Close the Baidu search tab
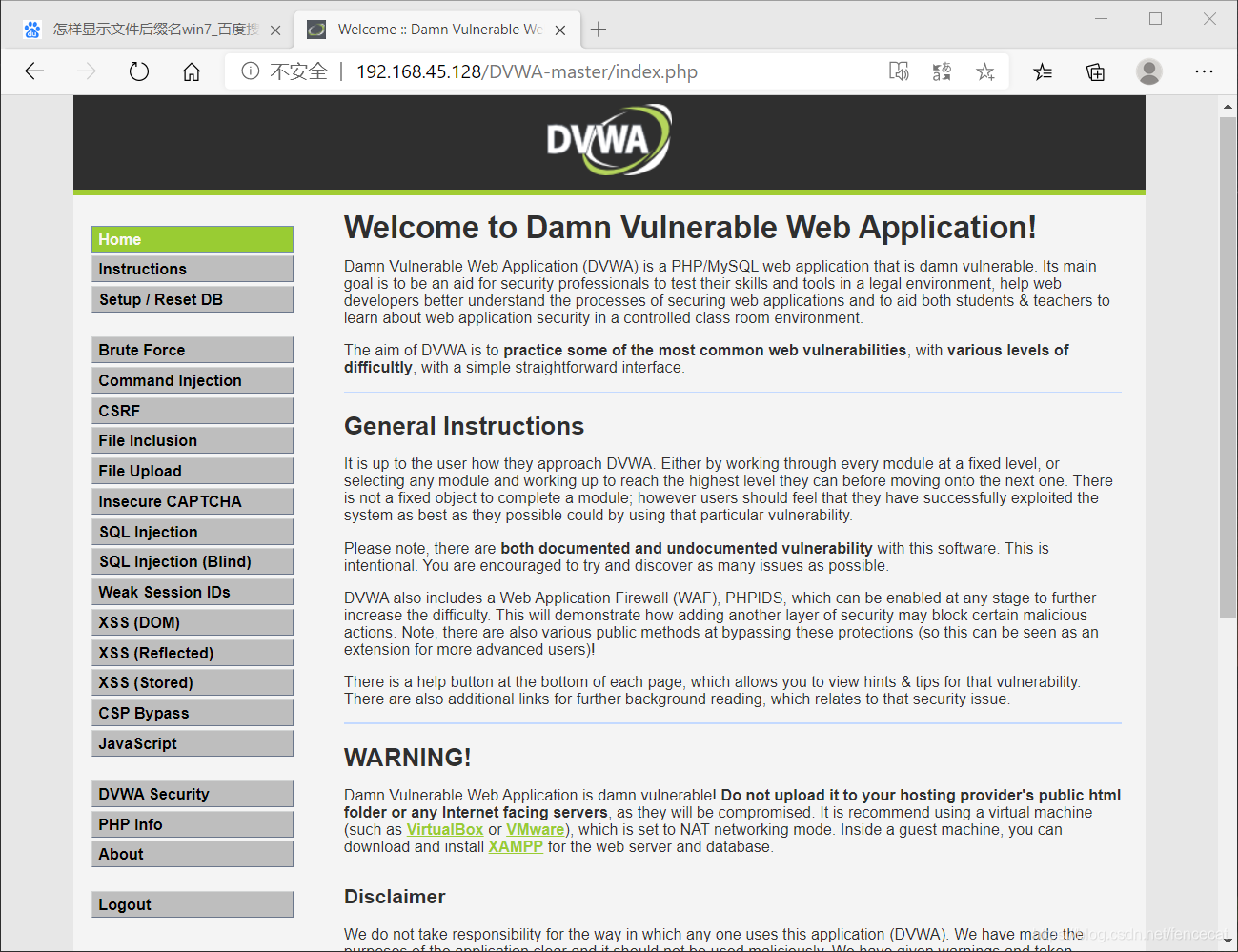1238x952 pixels. pyautogui.click(x=275, y=30)
